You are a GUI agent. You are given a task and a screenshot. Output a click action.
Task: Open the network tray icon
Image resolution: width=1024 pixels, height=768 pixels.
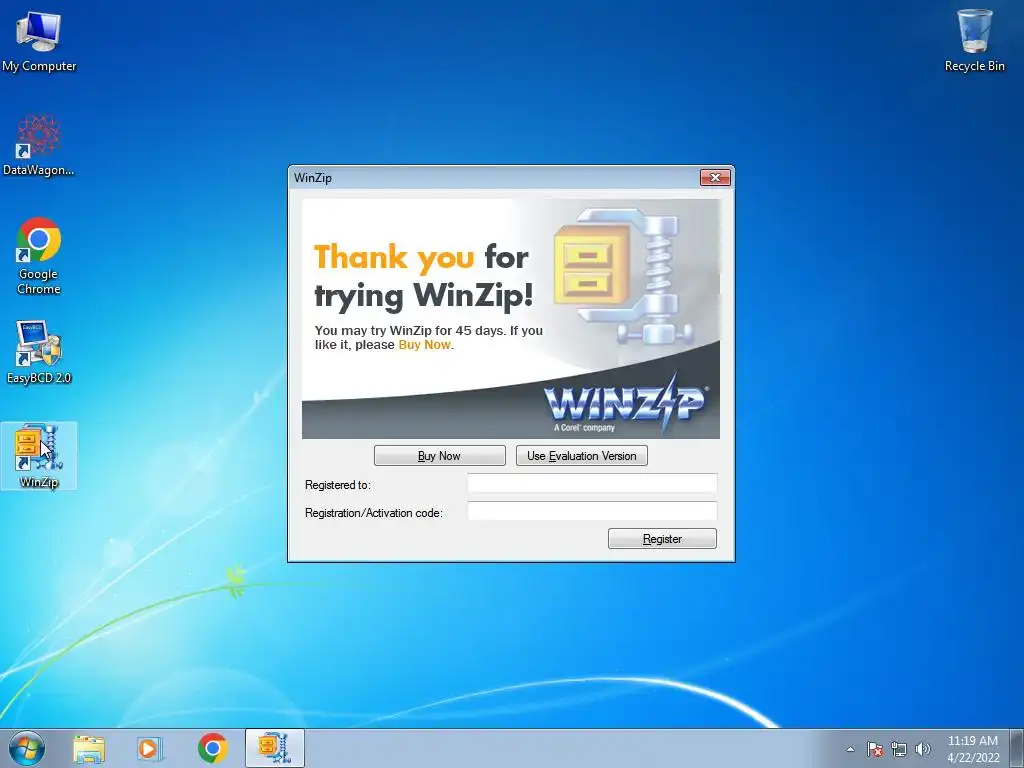click(x=899, y=749)
